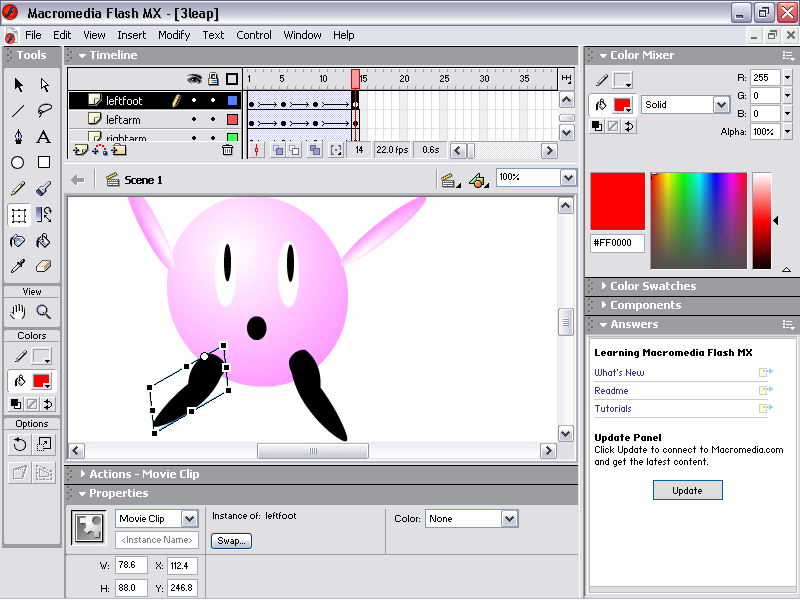Select the Pen tool
This screenshot has width=800, height=600.
pos(18,137)
